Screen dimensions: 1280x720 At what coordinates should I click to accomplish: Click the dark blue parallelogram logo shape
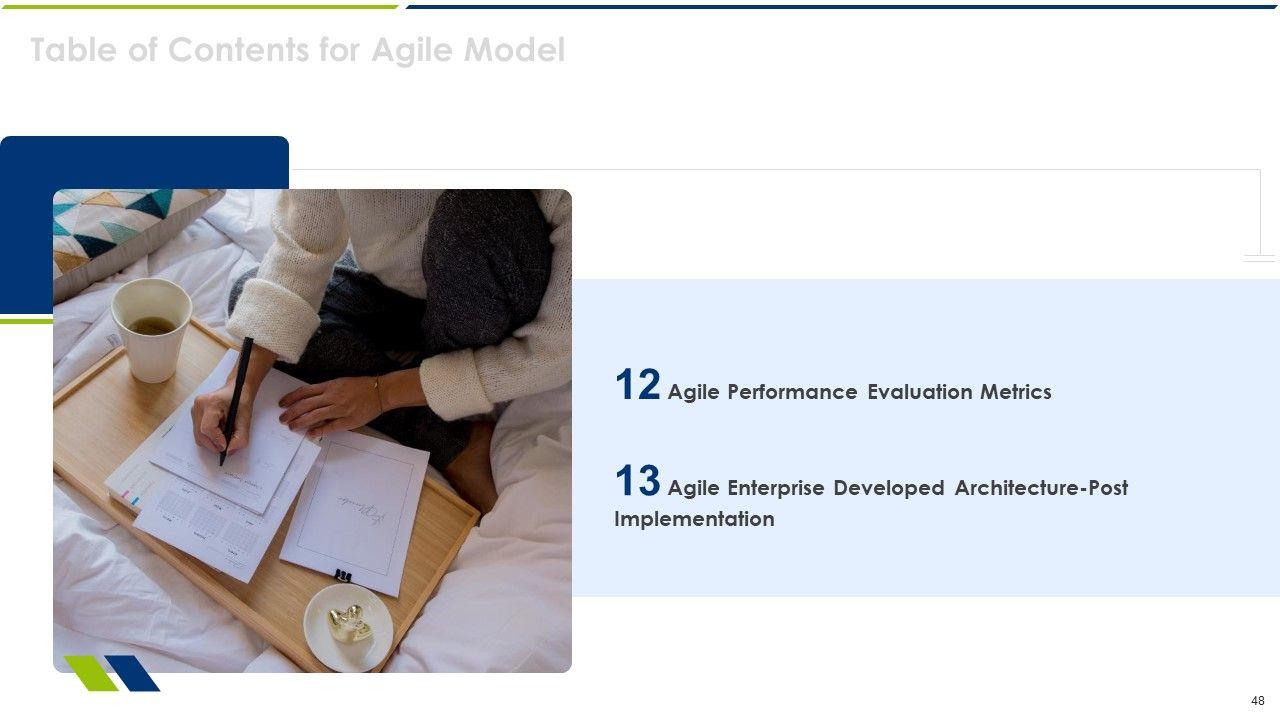133,673
